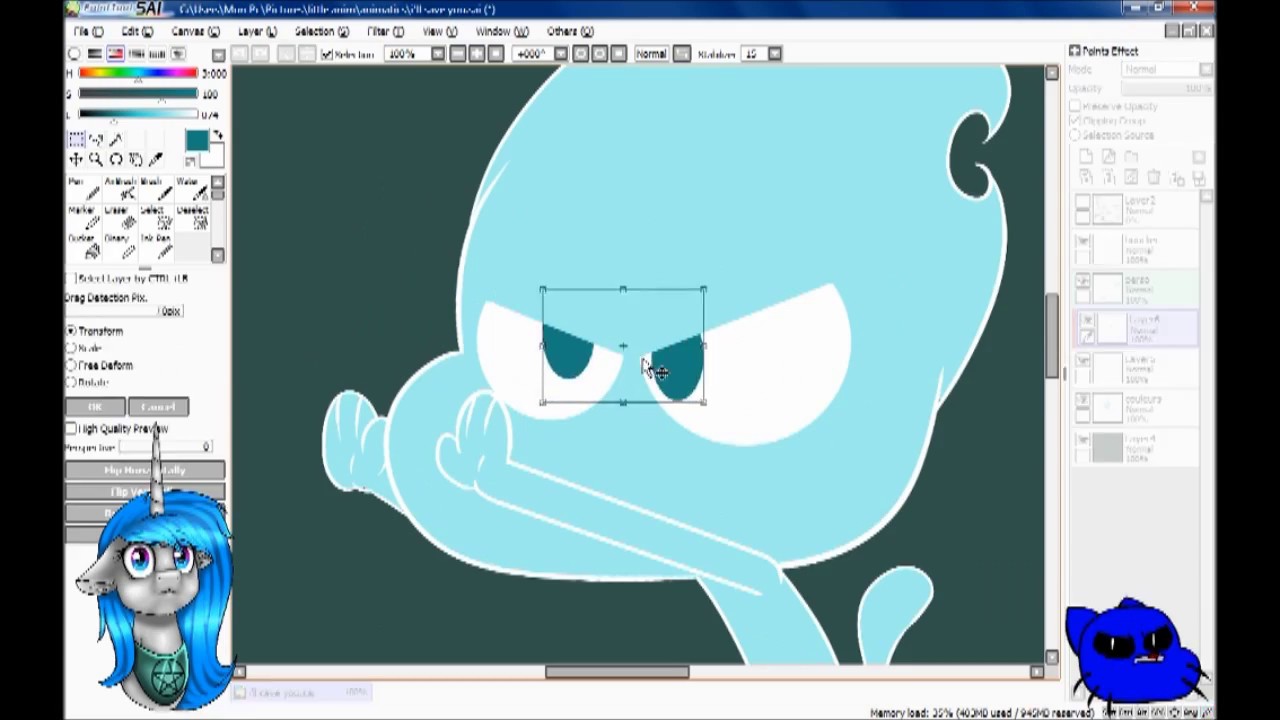The width and height of the screenshot is (1280, 720).
Task: Select the Selection Source radio option
Action: pos(1076,135)
